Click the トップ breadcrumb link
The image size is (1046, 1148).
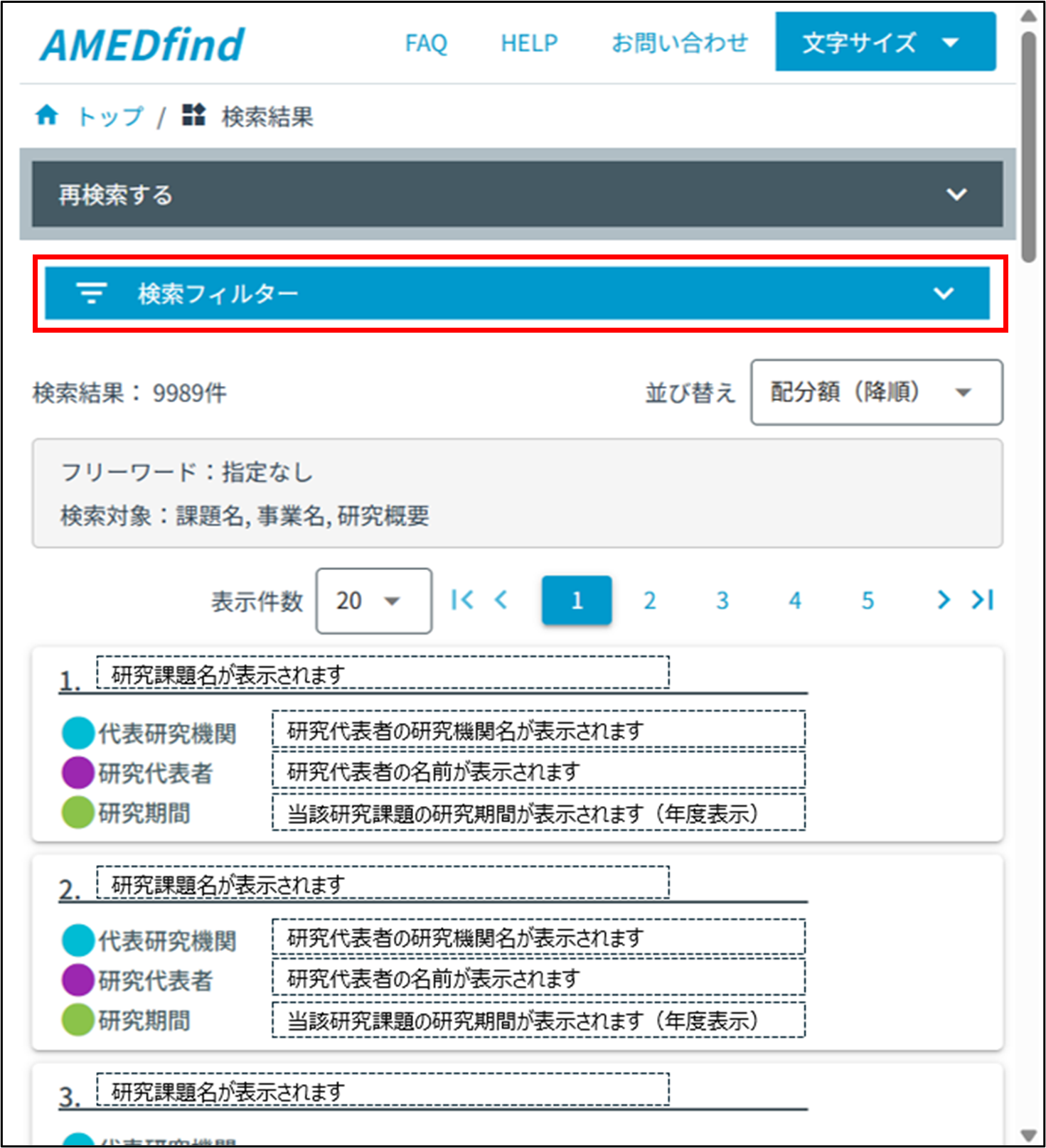(x=110, y=116)
